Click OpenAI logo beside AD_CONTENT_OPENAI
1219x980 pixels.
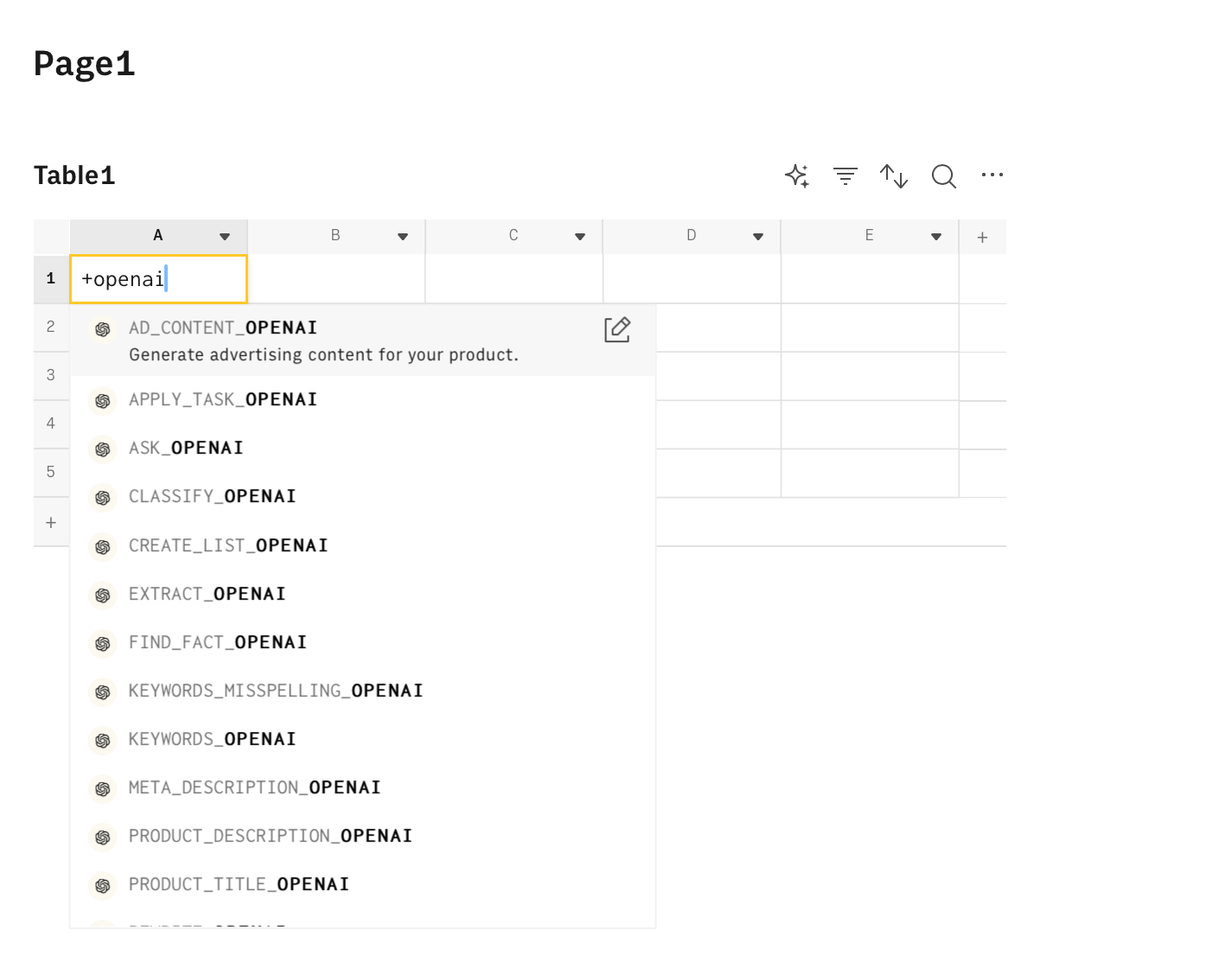tap(103, 329)
